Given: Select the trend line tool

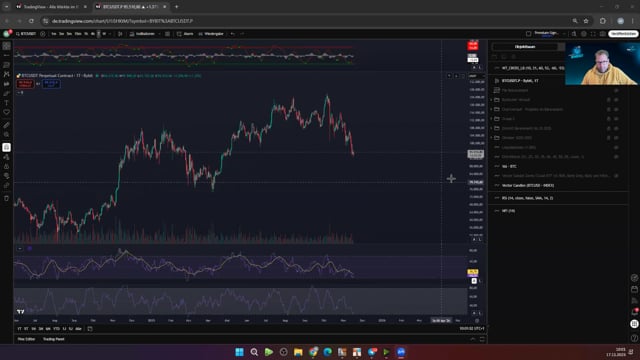Looking at the screenshot, I should click(7, 55).
